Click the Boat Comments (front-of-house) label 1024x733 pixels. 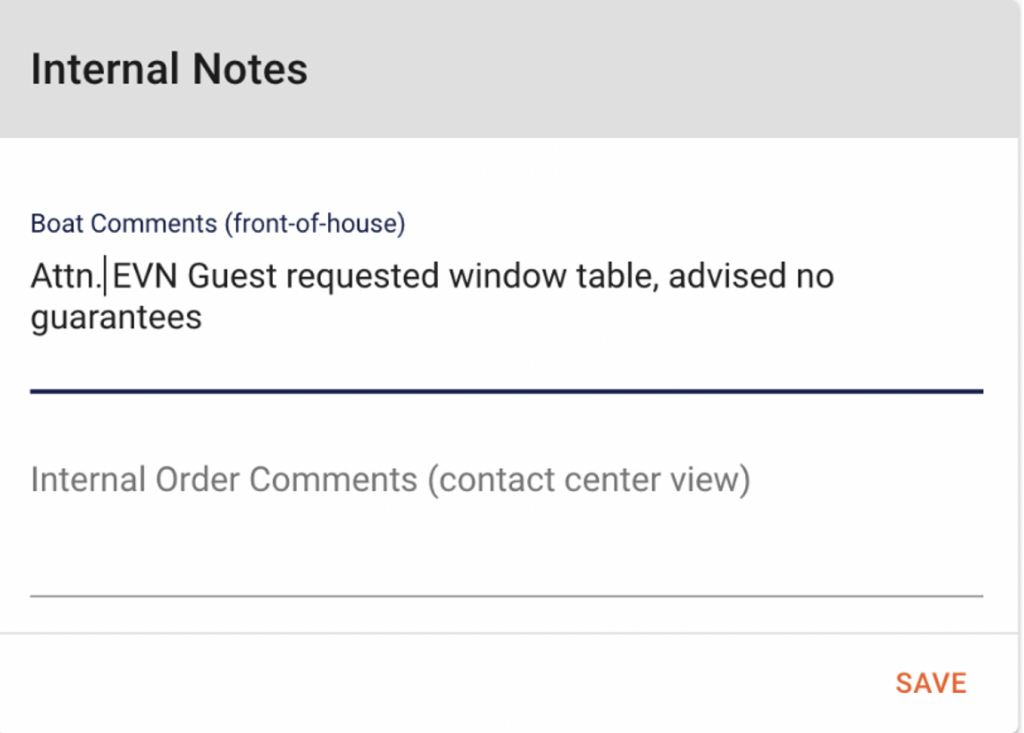217,223
